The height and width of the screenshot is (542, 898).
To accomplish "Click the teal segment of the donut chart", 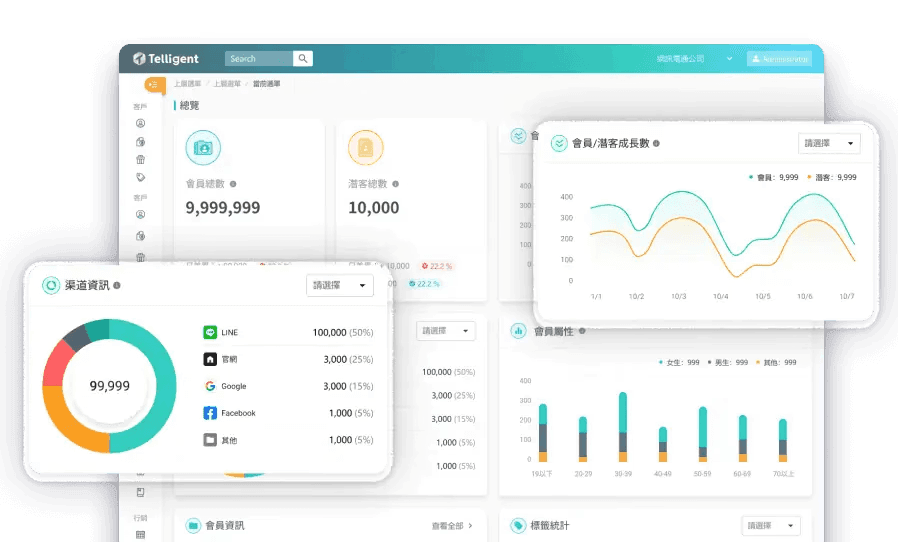I will (166, 386).
